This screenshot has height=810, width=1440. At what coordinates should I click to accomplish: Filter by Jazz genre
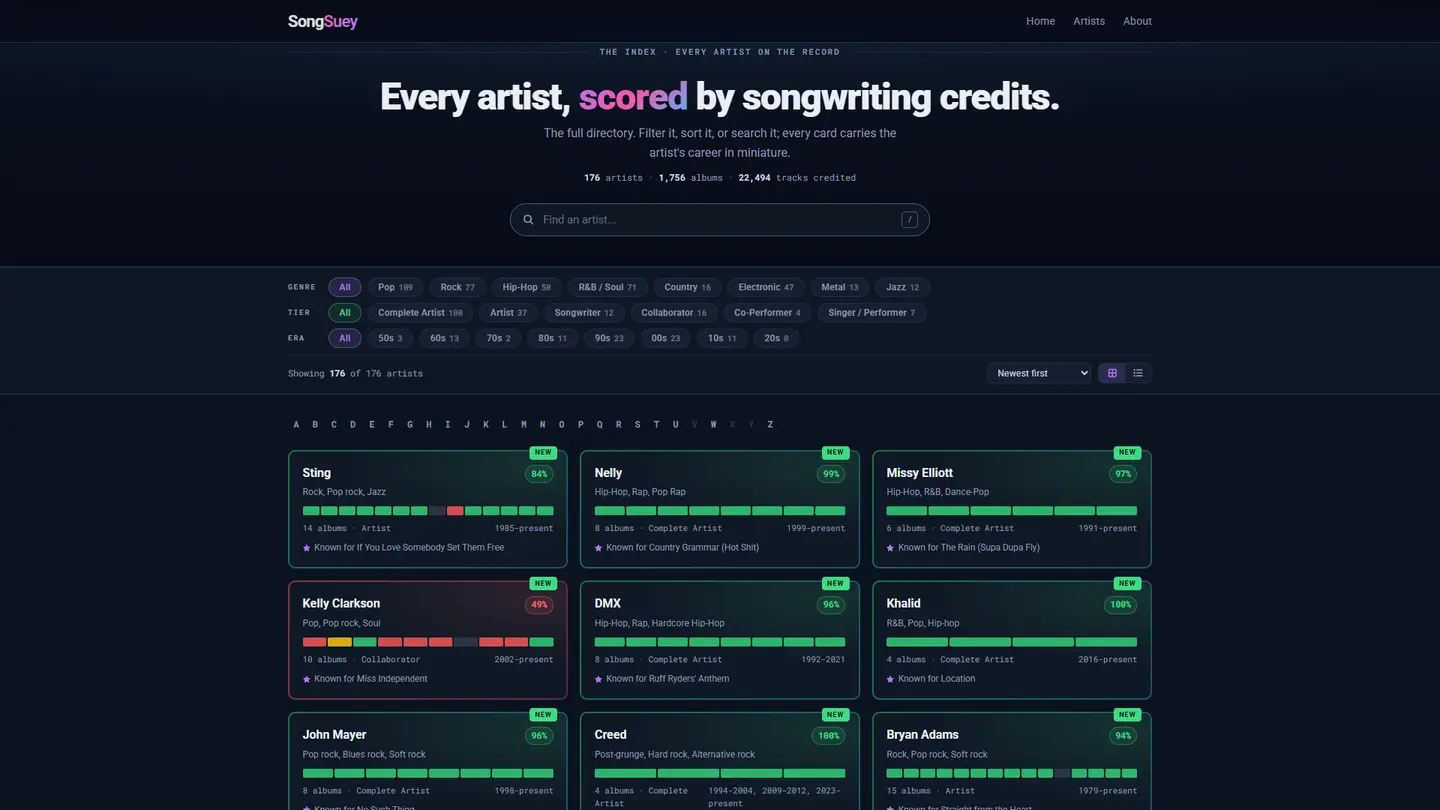[x=903, y=287]
